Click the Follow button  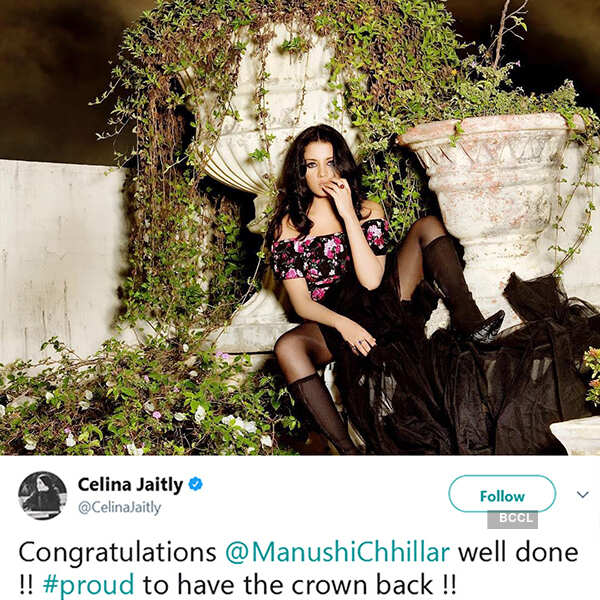[502, 494]
